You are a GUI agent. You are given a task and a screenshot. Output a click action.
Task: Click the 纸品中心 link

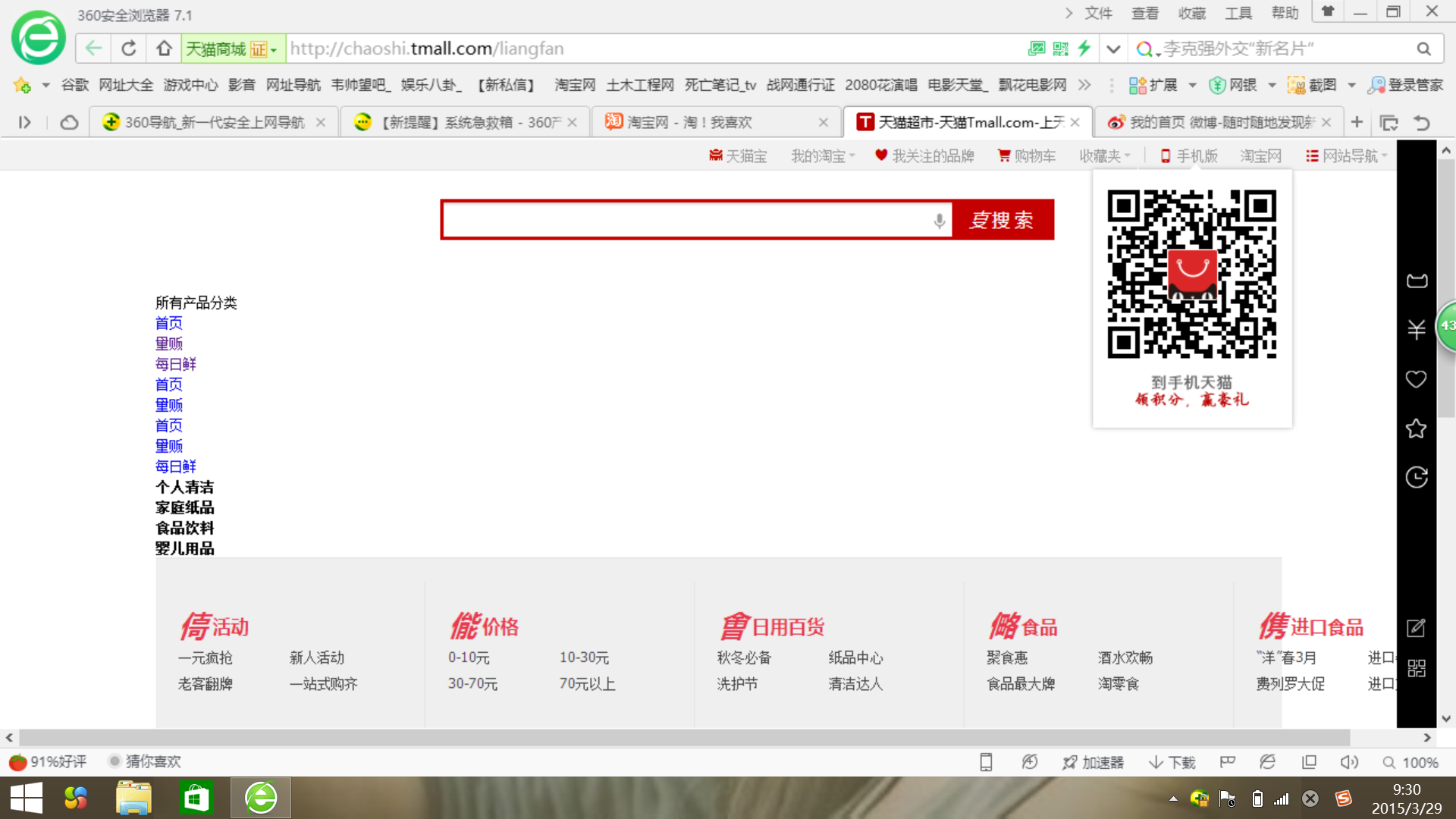pyautogui.click(x=856, y=657)
